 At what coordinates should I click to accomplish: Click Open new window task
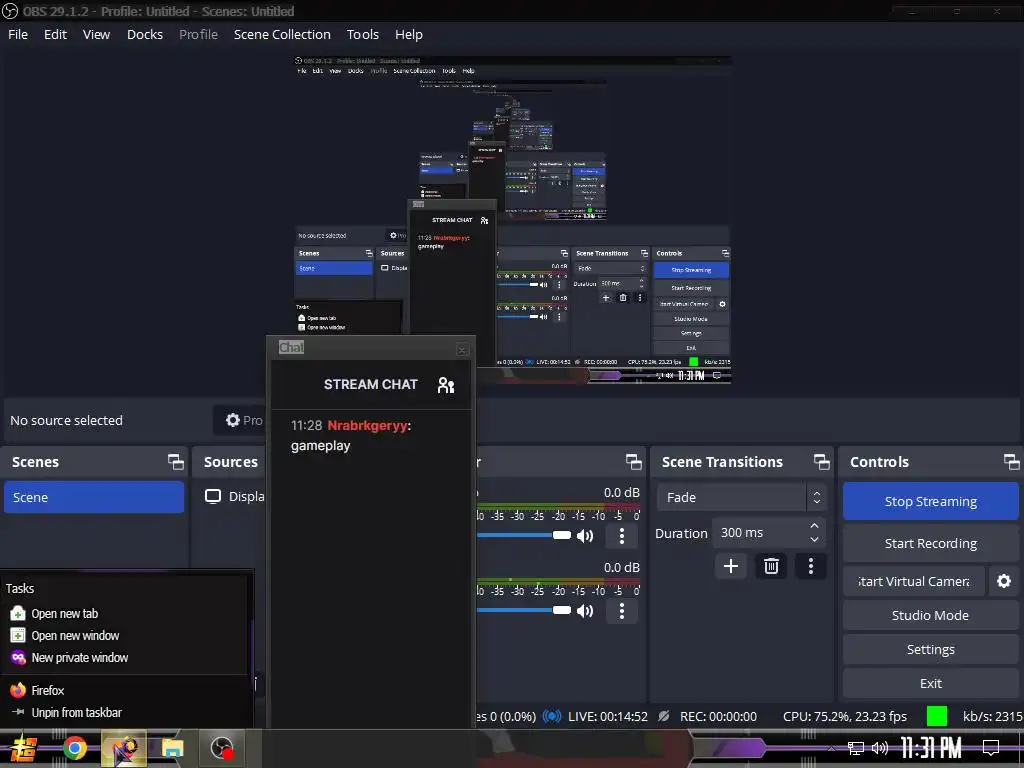coord(75,635)
